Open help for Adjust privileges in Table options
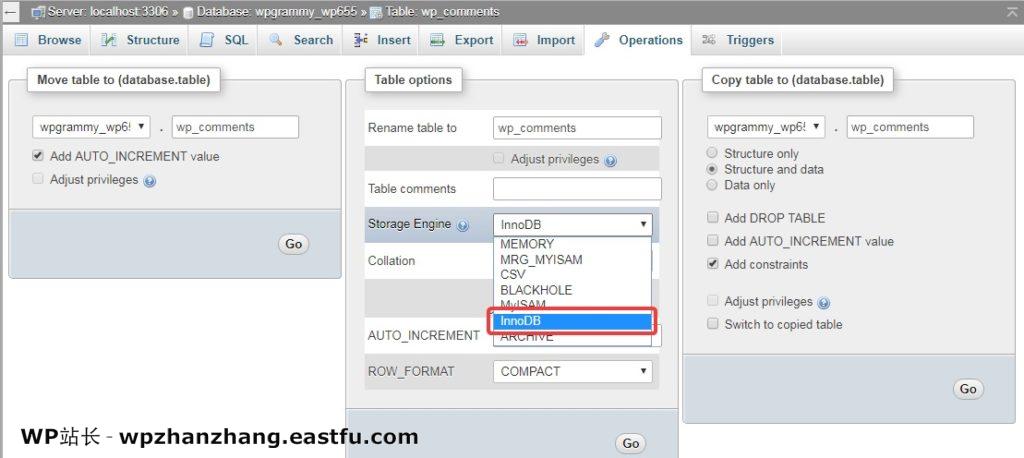Image resolution: width=1024 pixels, height=458 pixels. pyautogui.click(x=611, y=160)
